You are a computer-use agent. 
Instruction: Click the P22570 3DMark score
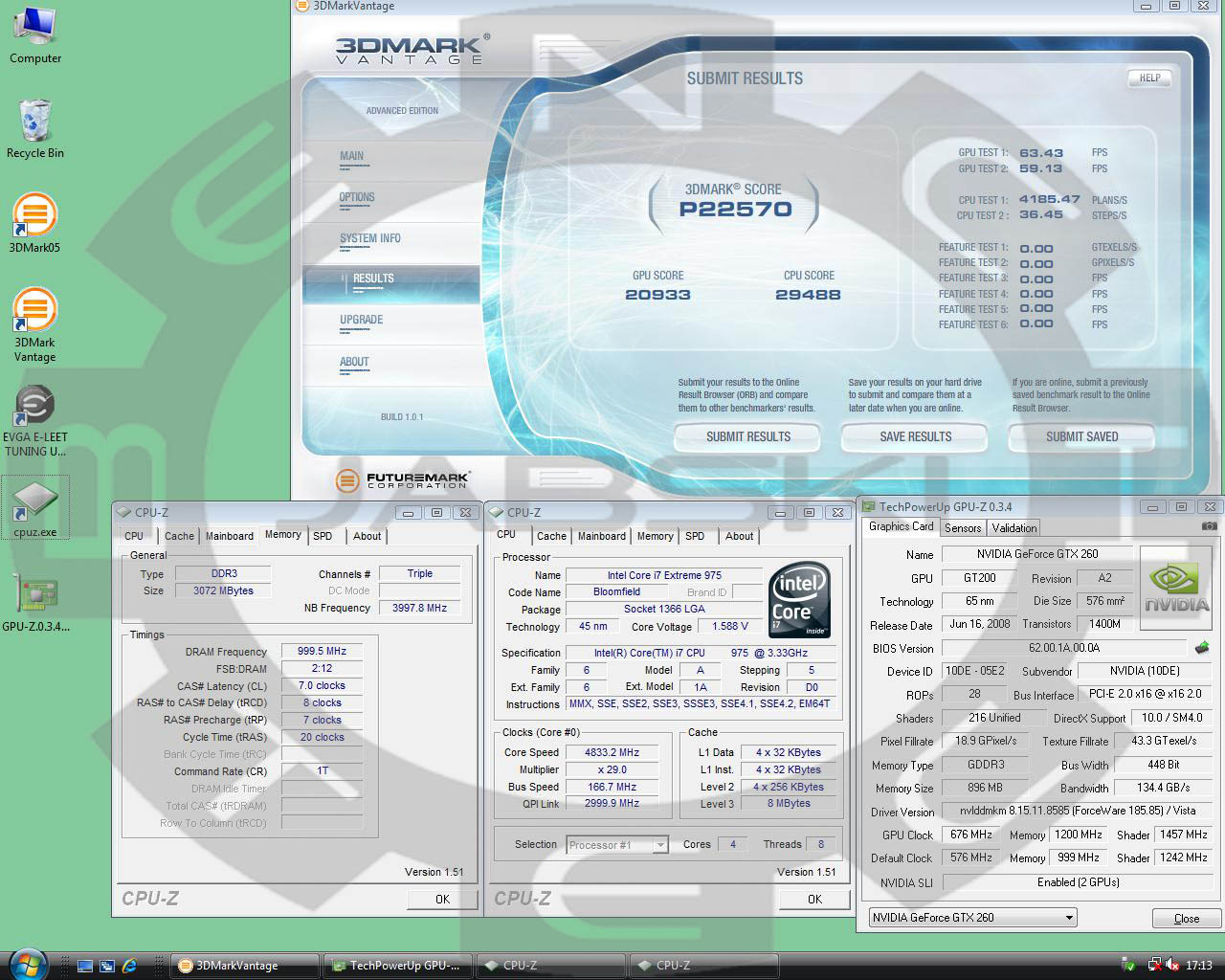735,209
